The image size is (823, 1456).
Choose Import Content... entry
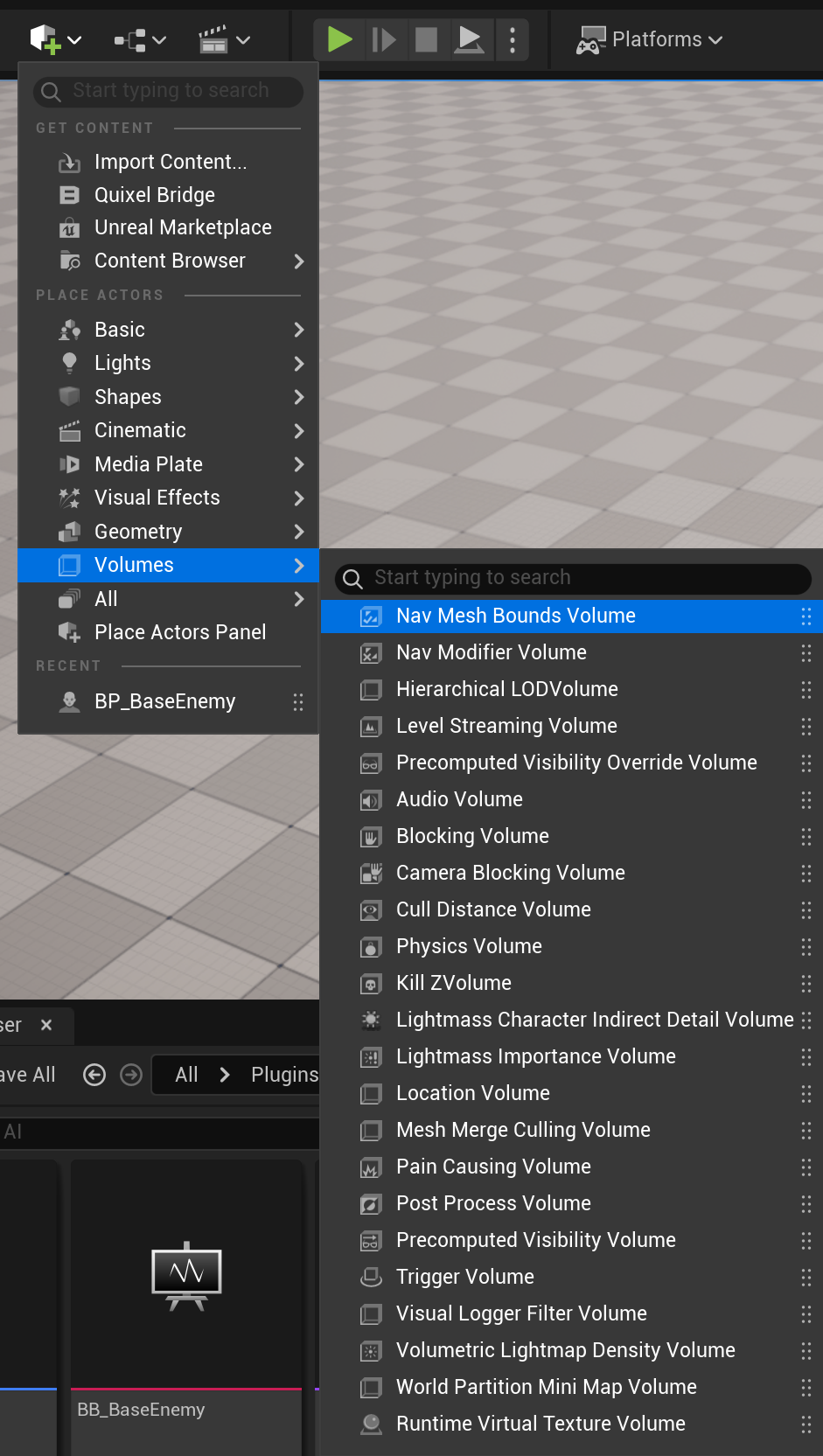coord(168,162)
